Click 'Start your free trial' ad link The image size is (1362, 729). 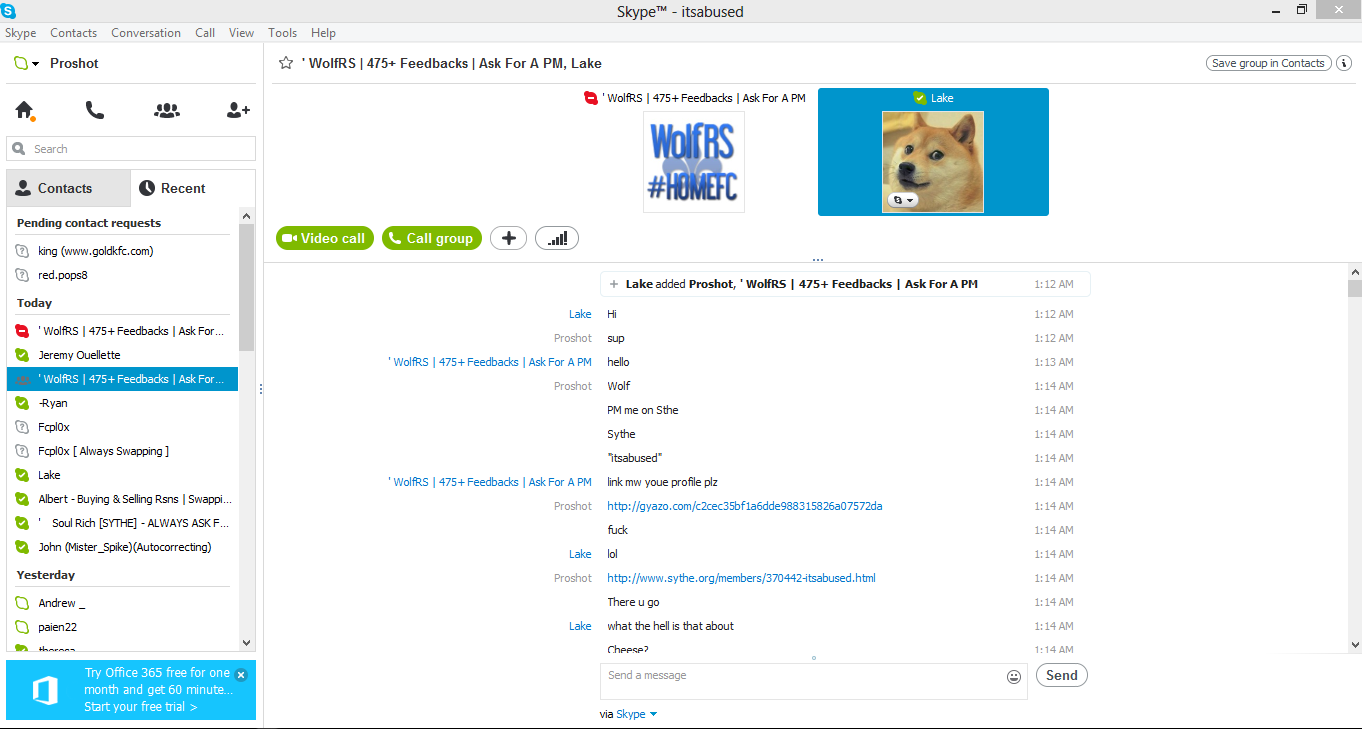pos(141,707)
